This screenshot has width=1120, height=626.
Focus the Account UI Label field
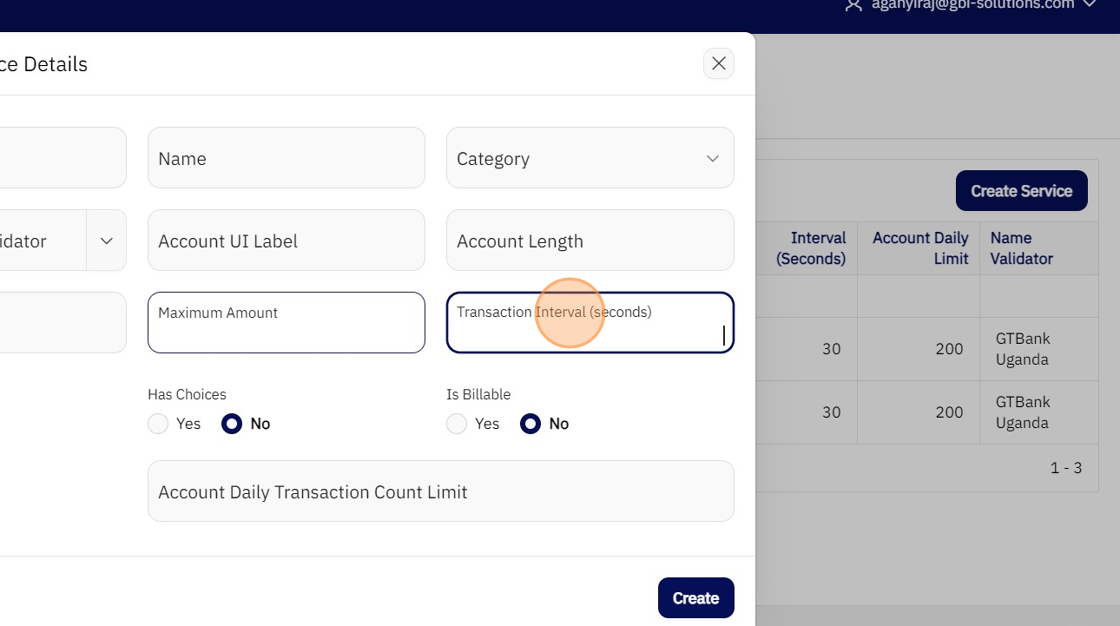click(286, 241)
